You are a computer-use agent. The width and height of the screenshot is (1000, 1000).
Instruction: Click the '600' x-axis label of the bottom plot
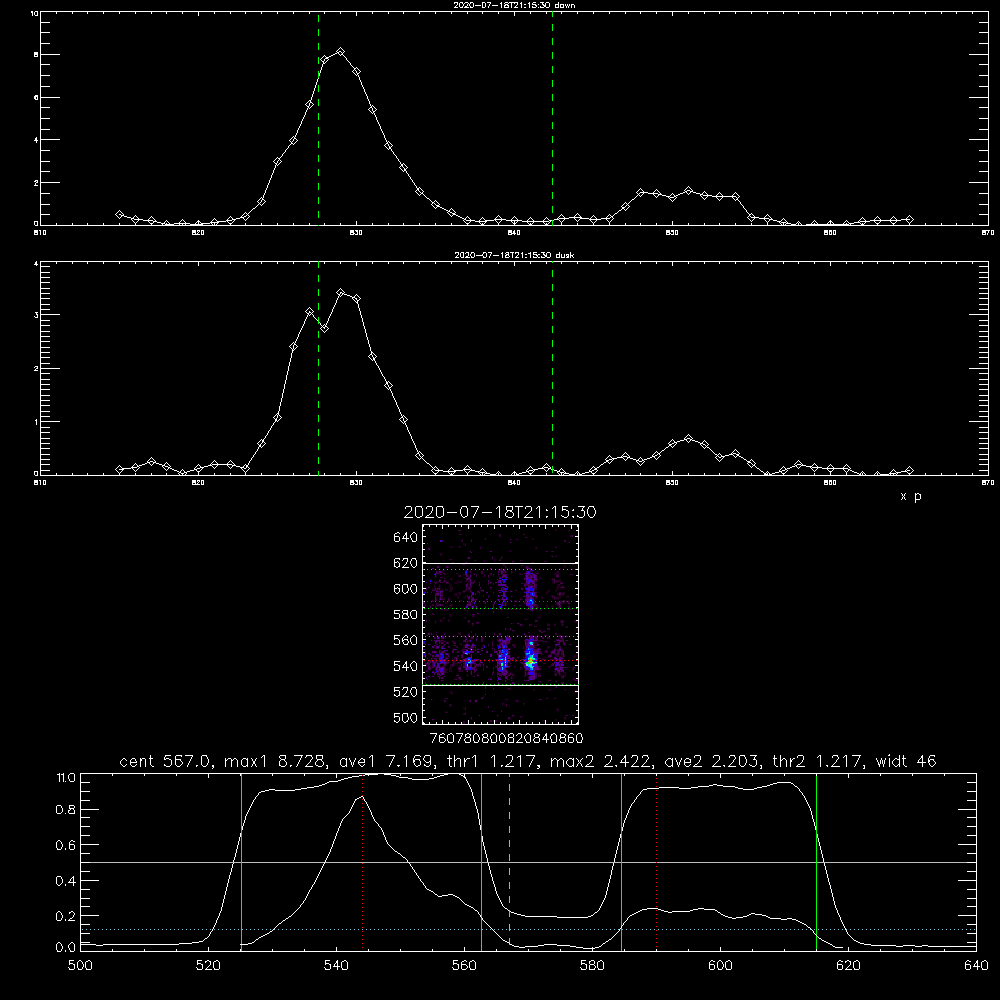720,966
